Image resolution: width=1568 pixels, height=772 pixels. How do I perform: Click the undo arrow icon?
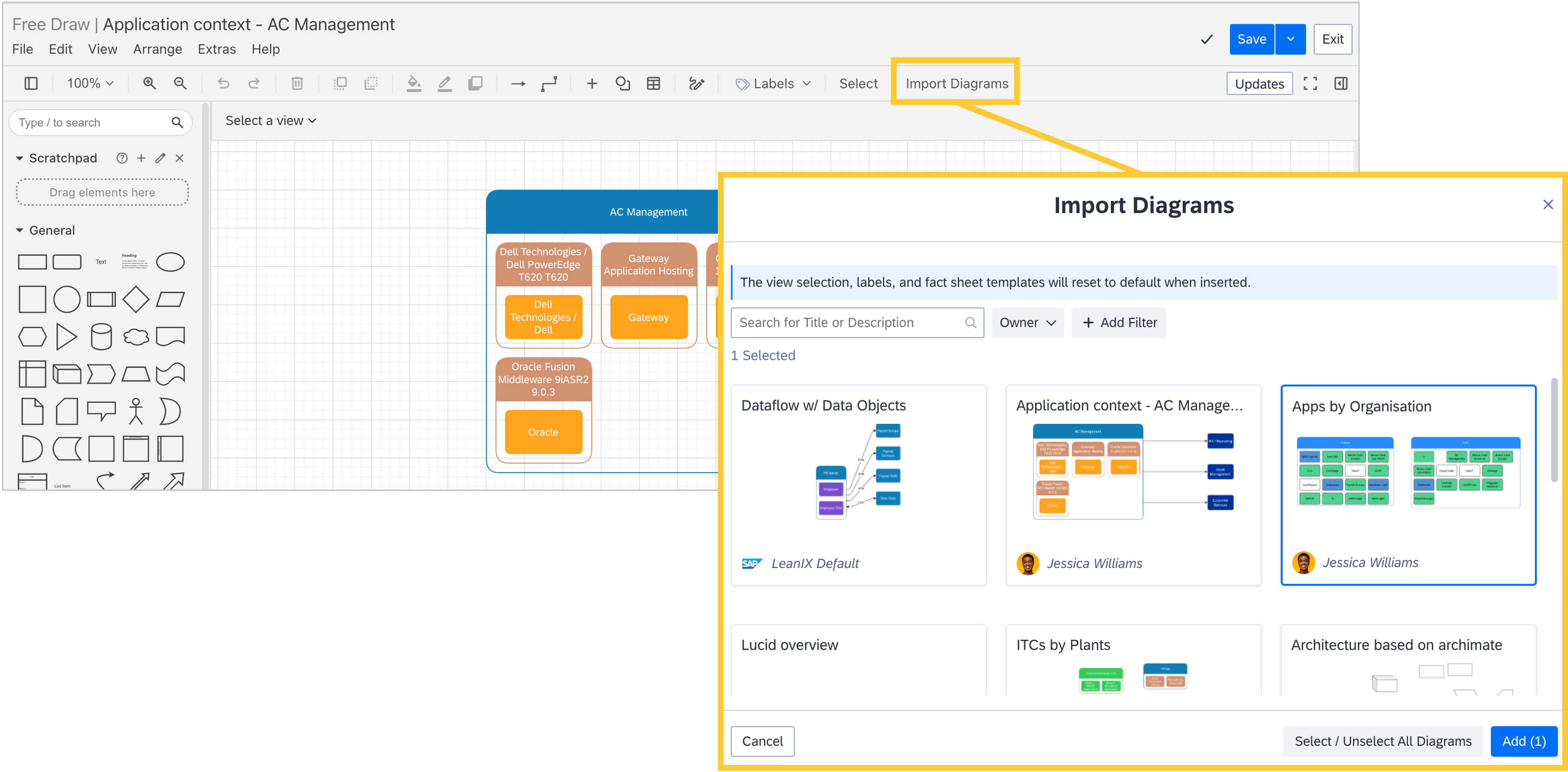224,84
